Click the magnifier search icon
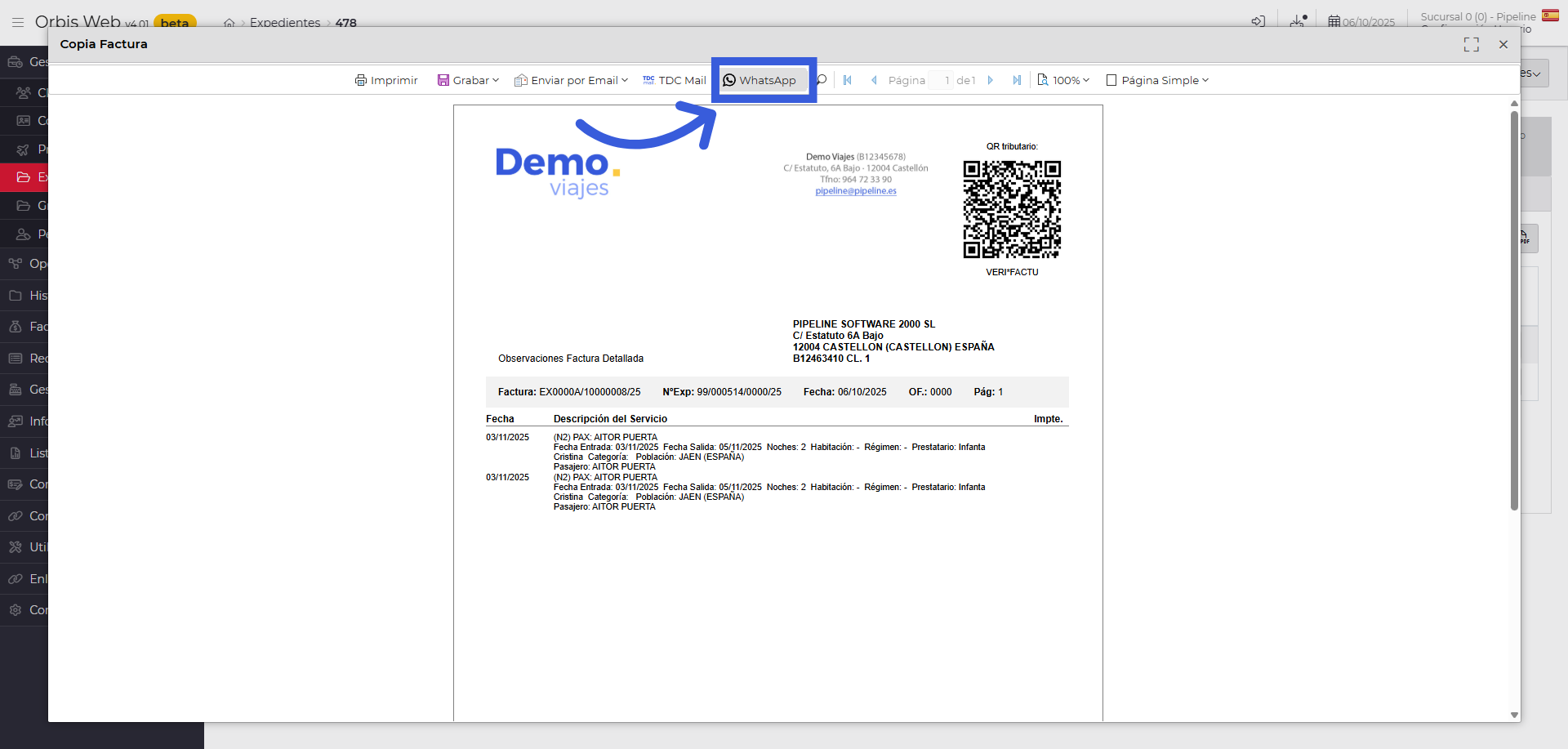 [822, 80]
